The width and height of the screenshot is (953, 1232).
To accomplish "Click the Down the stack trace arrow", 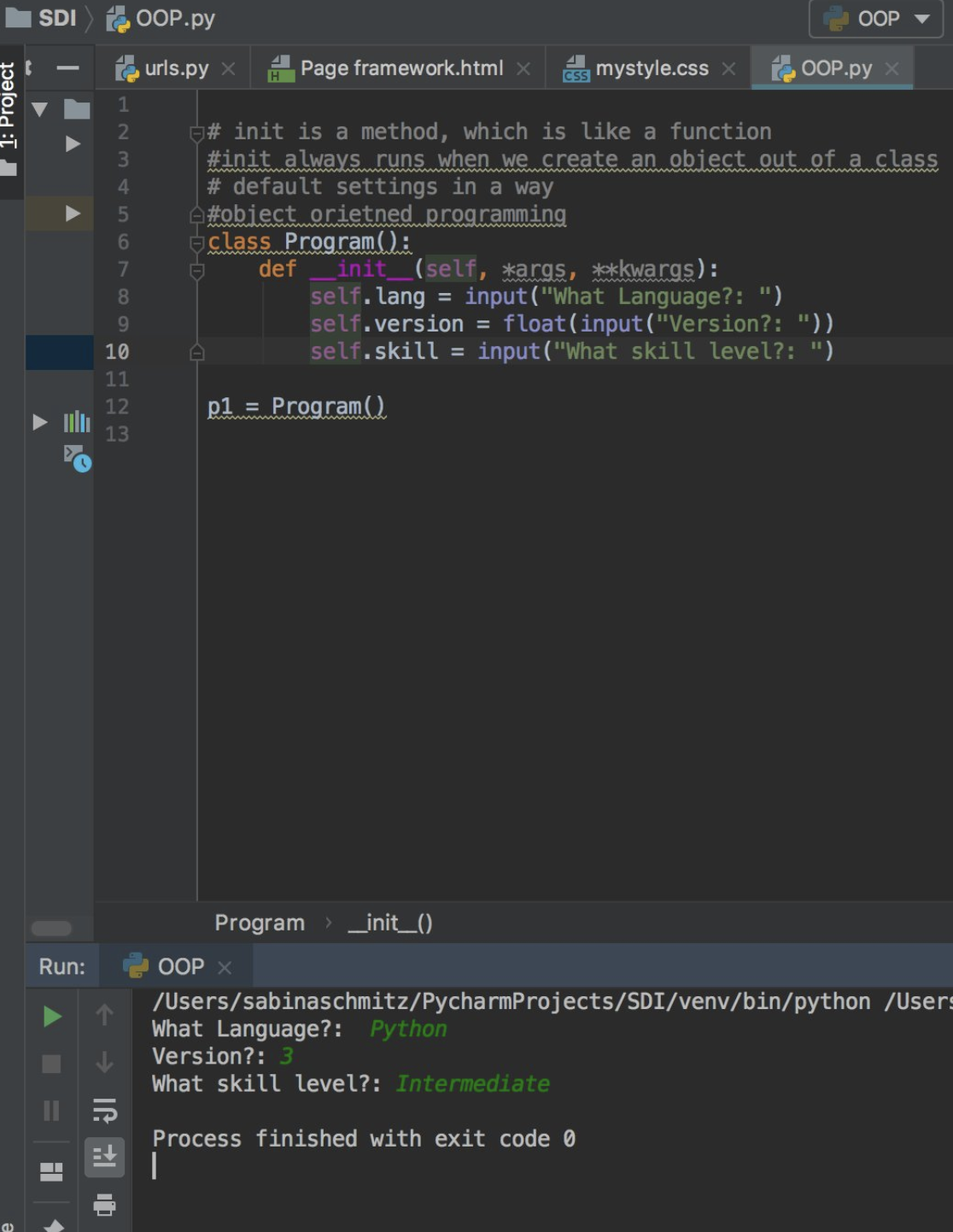I will pyautogui.click(x=105, y=1064).
